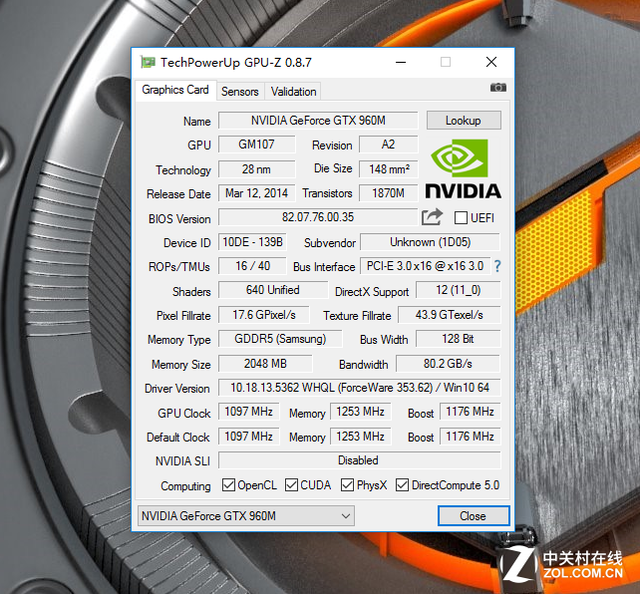The image size is (640, 594).
Task: Click the Bus Width field 128 Bit
Action: click(x=458, y=339)
